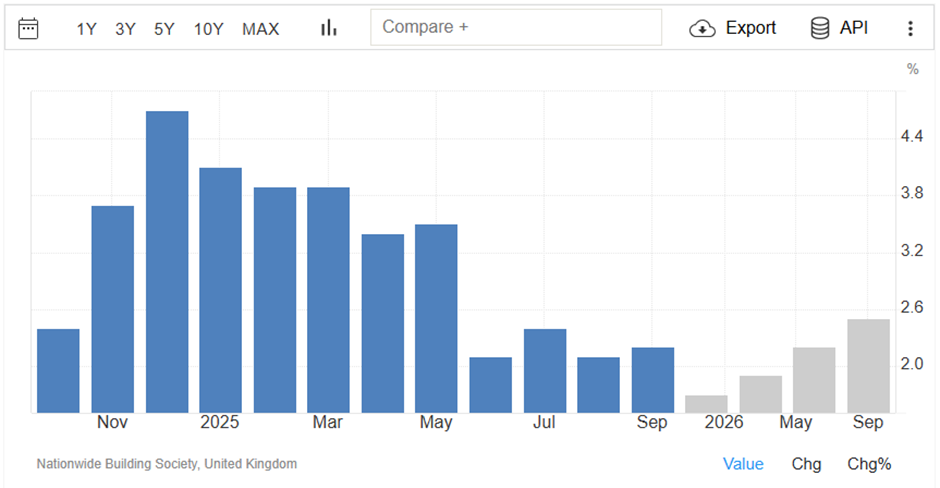Click the Mar x-axis label
The height and width of the screenshot is (488, 940).
(x=327, y=422)
